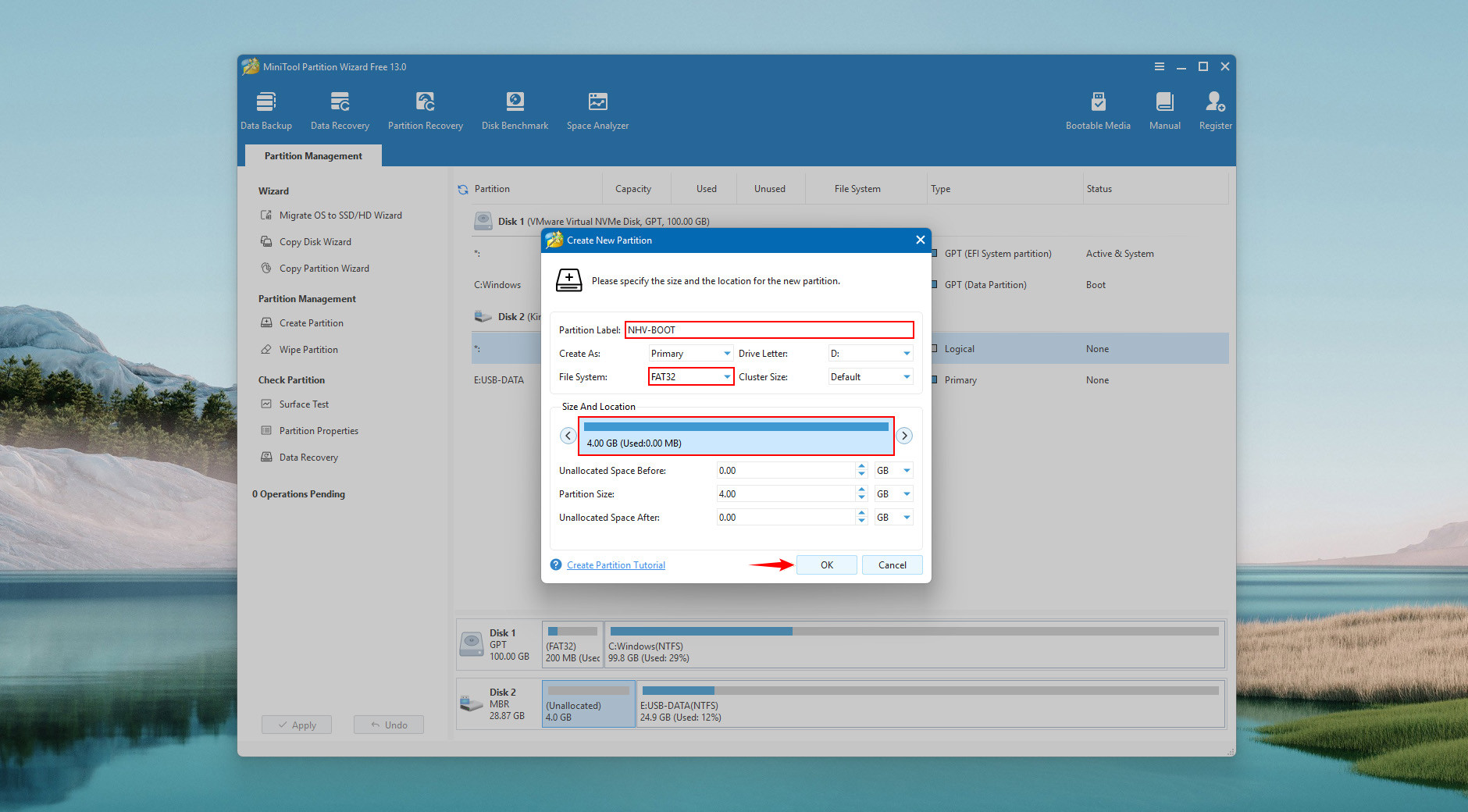Click the Partition Label input field
Image resolution: width=1468 pixels, height=812 pixels.
pos(768,330)
